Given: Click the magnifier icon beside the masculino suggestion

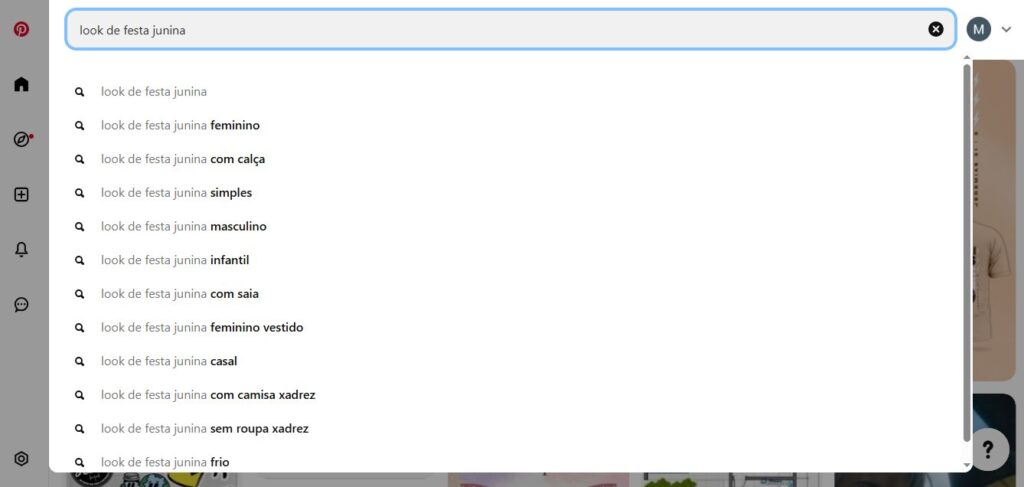Looking at the screenshot, I should pos(80,227).
